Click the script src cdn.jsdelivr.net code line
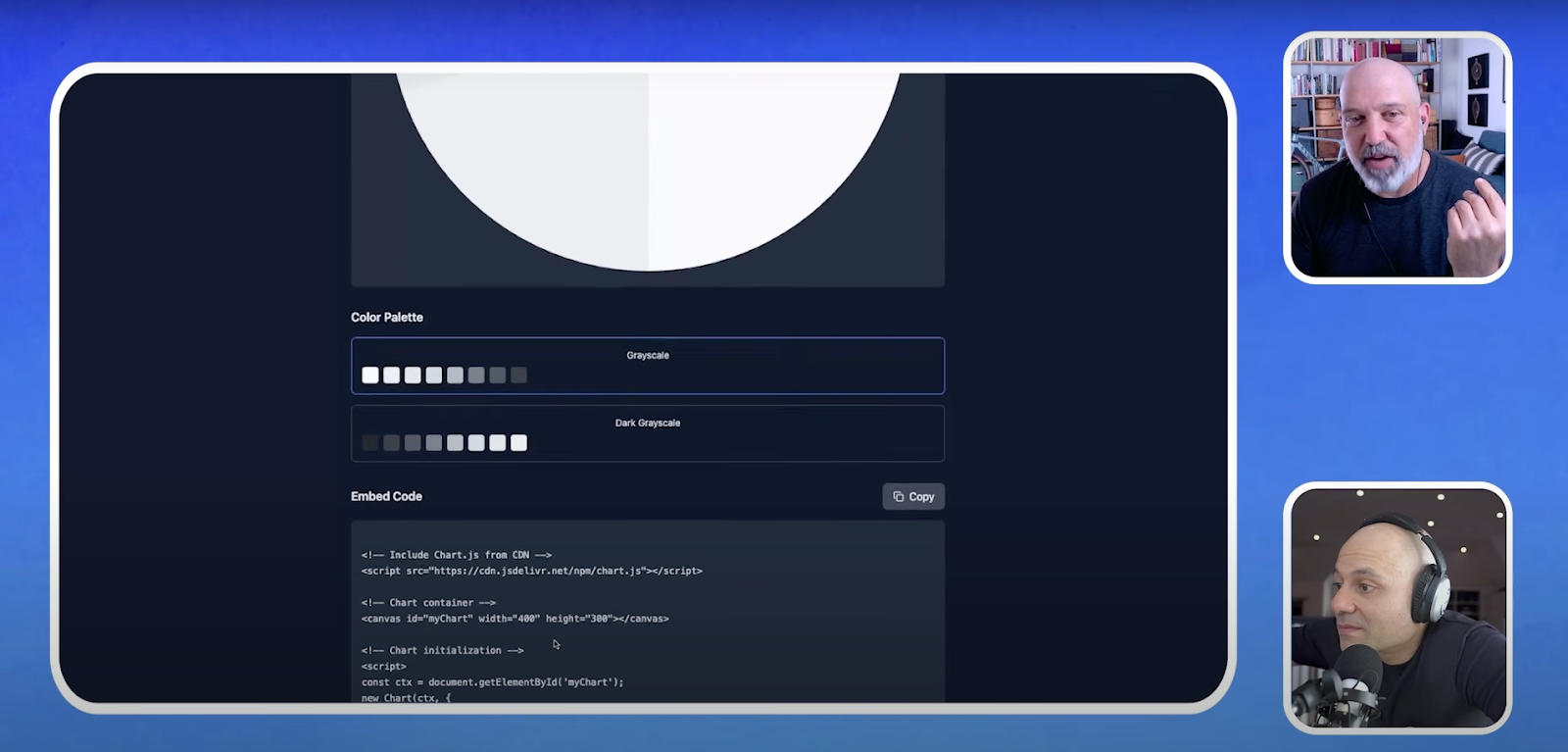This screenshot has width=1568, height=752. click(532, 571)
